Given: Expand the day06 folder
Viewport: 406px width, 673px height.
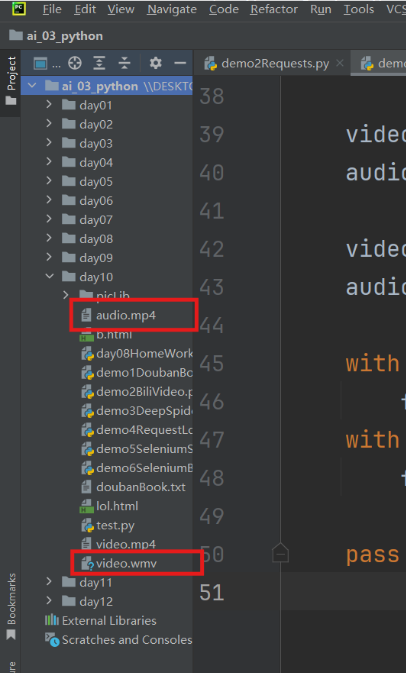Looking at the screenshot, I should click(49, 200).
